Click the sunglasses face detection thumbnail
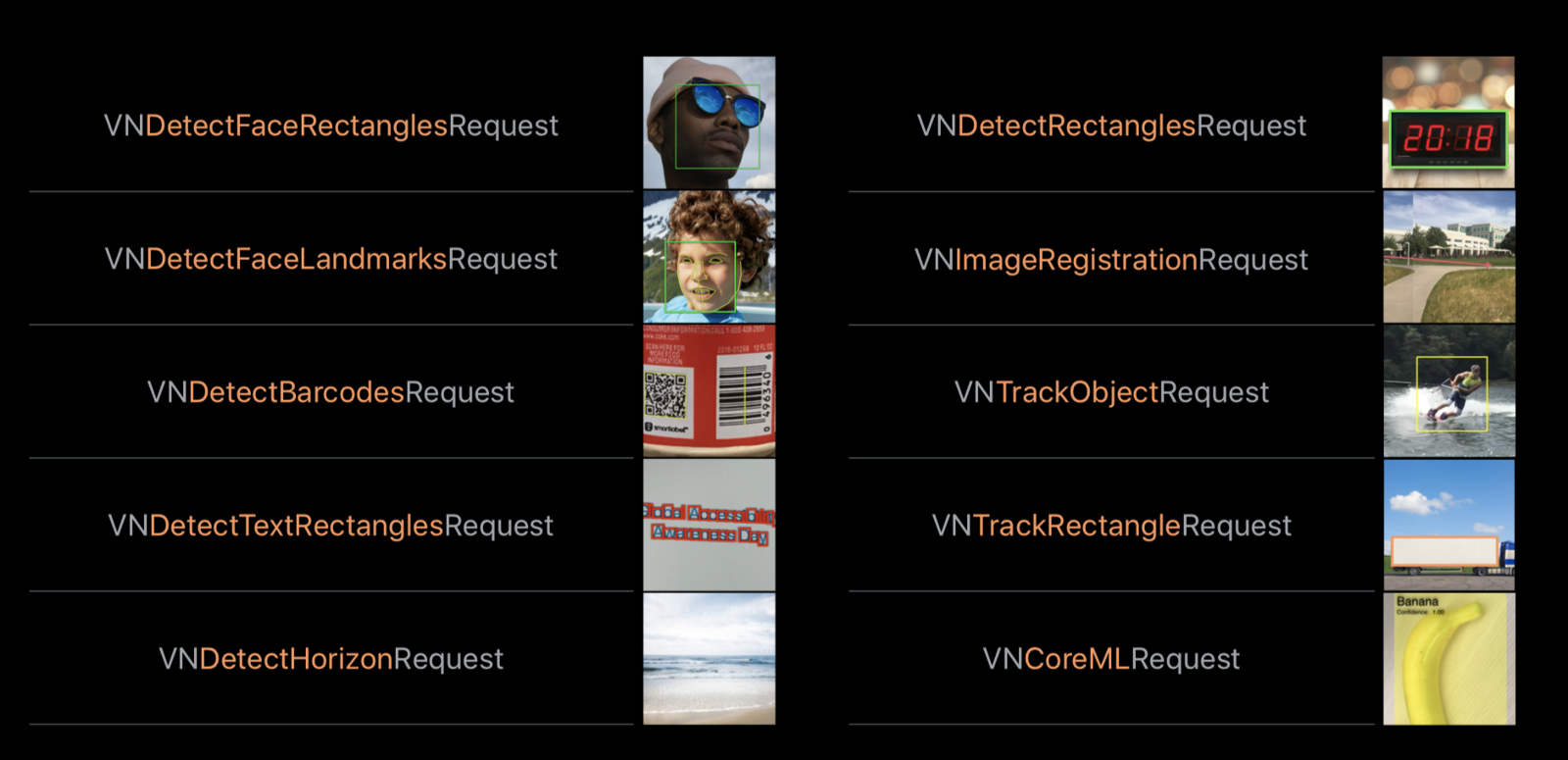 pos(709,123)
